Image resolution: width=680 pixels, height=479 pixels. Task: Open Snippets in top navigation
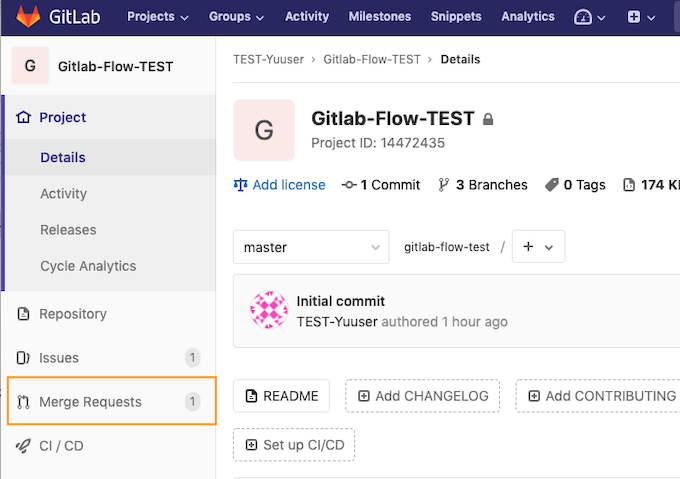point(456,16)
